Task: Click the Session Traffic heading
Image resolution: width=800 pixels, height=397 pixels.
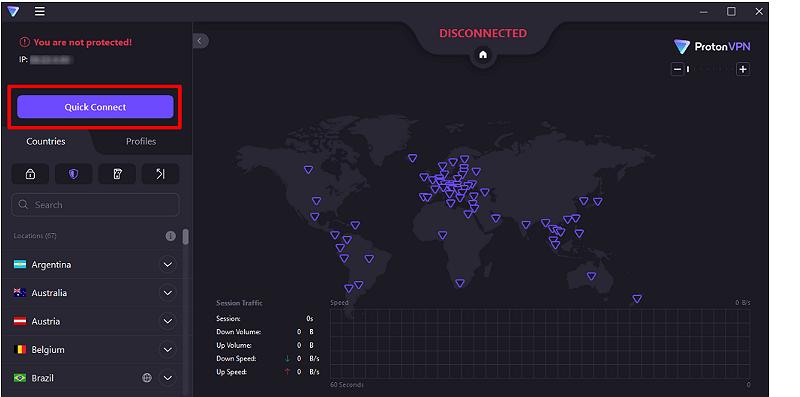Action: tap(239, 303)
